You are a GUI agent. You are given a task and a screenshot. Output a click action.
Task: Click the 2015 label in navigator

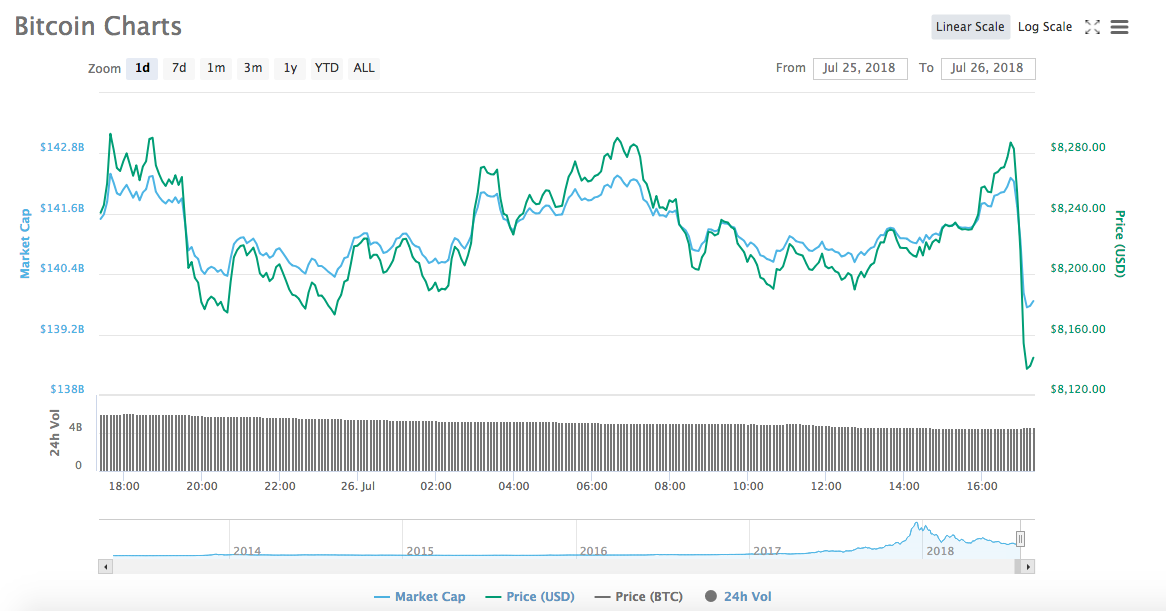pyautogui.click(x=420, y=552)
